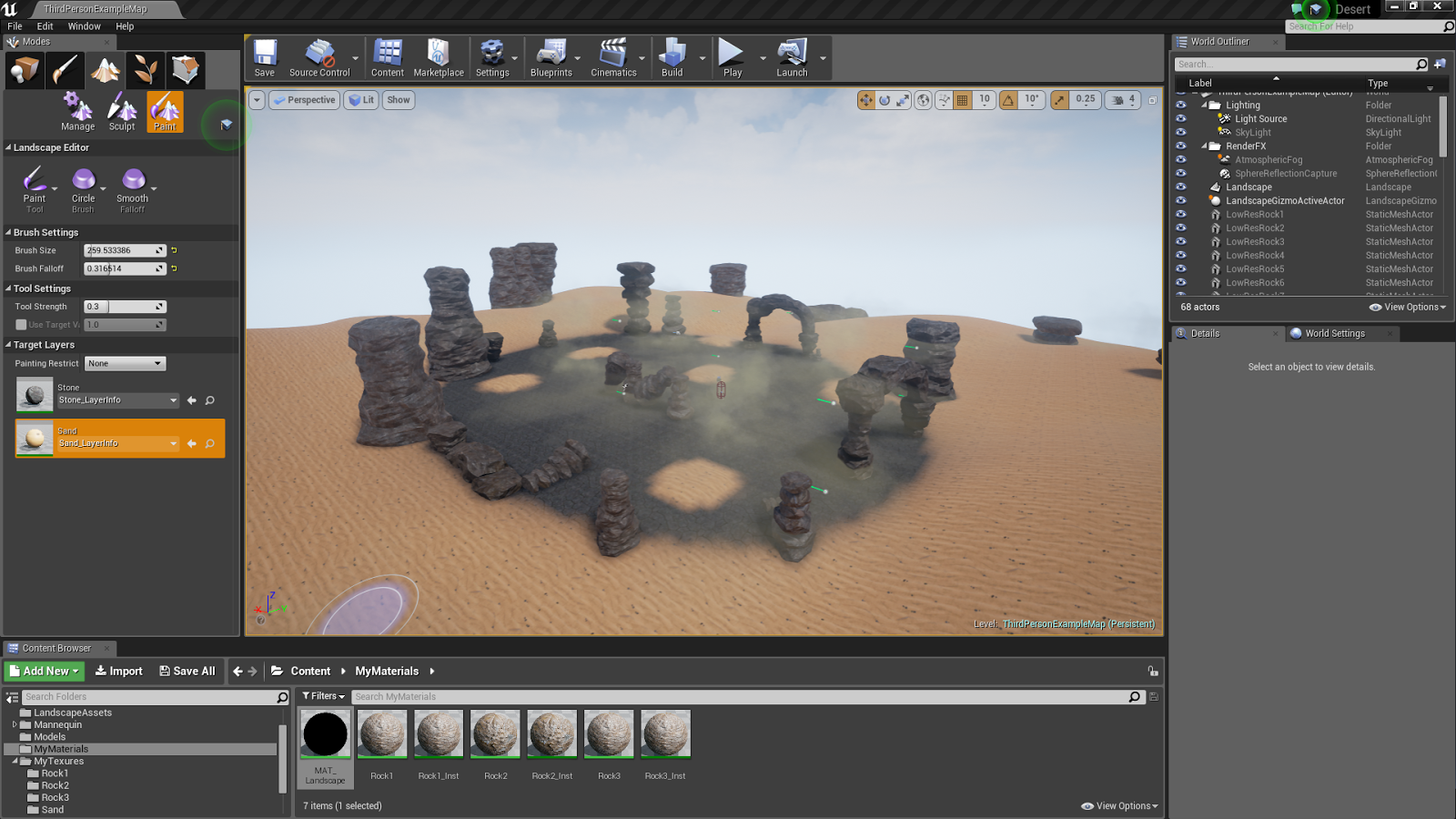Click the Play toolbar button
Screen dimensions: 1456x819
click(733, 58)
